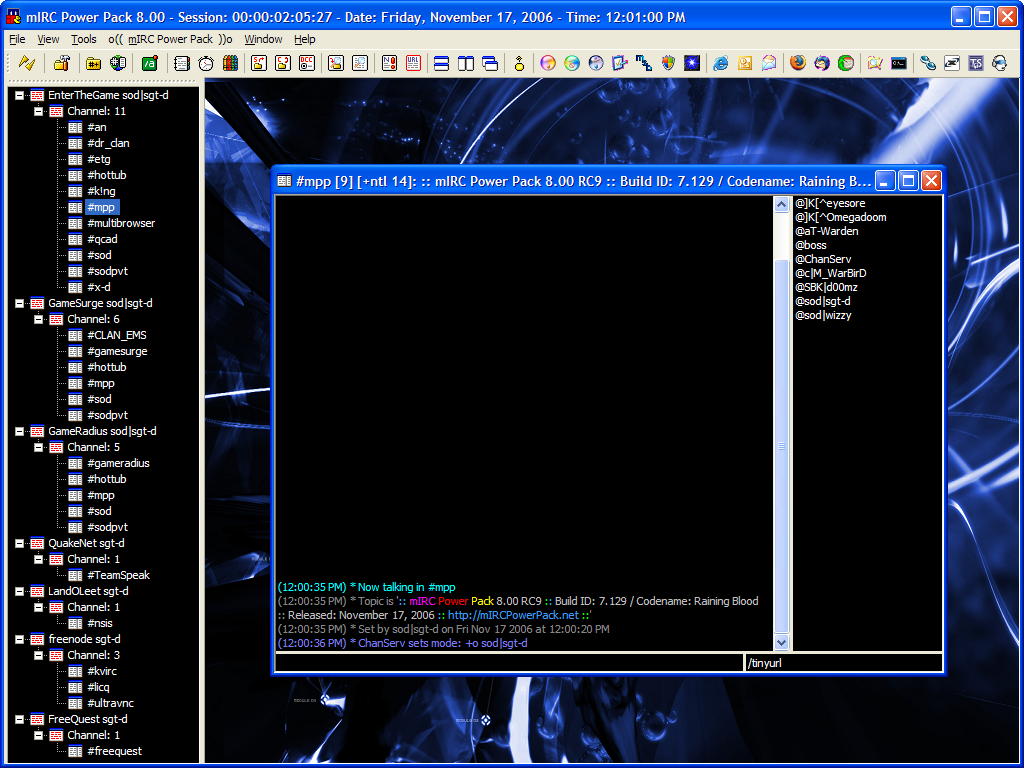Select #dr_clan channel in tree
This screenshot has height=768, width=1024.
point(108,144)
